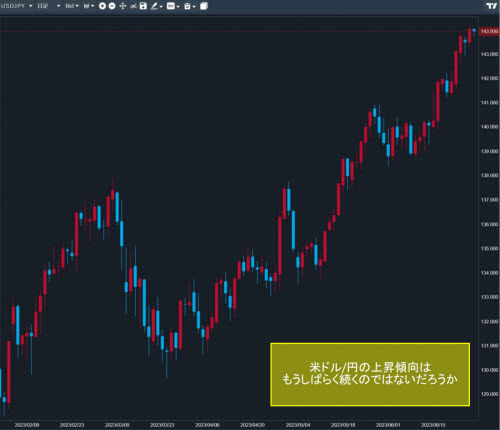500x430 pixels.
Task: Click the zoom out minus icon
Action: 112,6
